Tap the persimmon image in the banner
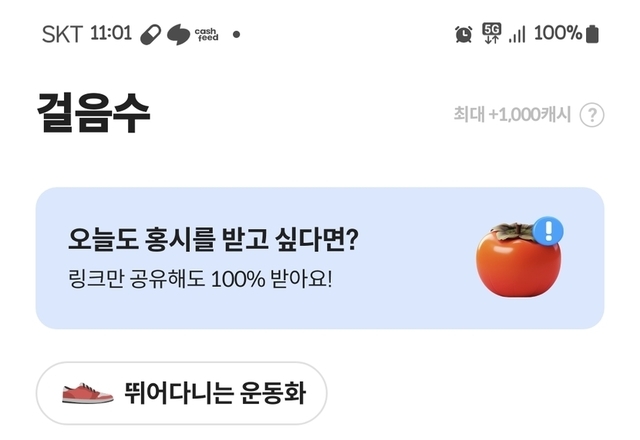The image size is (640, 440). [x=517, y=260]
